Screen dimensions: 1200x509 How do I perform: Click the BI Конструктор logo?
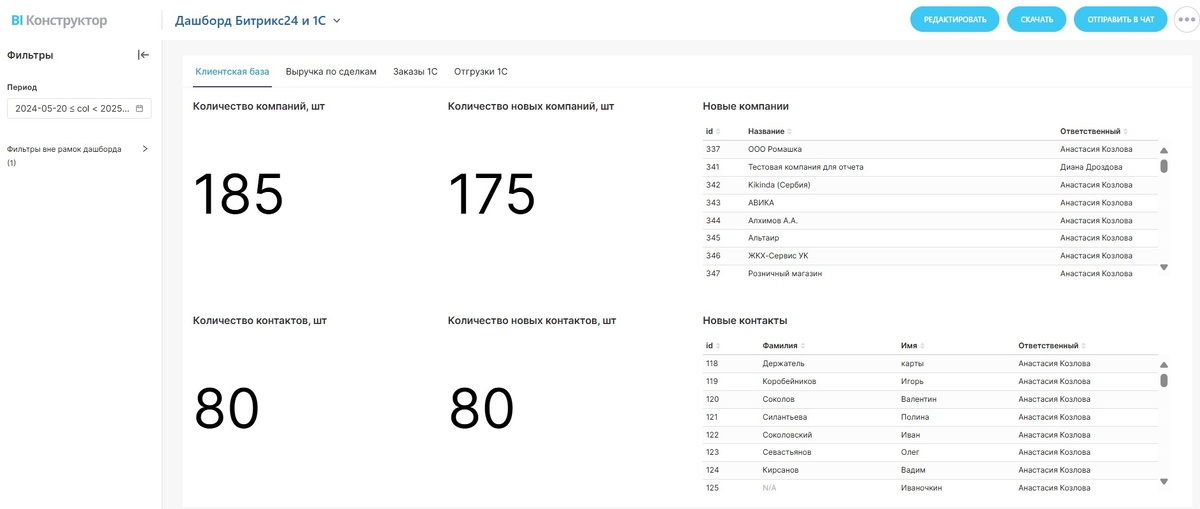59,20
